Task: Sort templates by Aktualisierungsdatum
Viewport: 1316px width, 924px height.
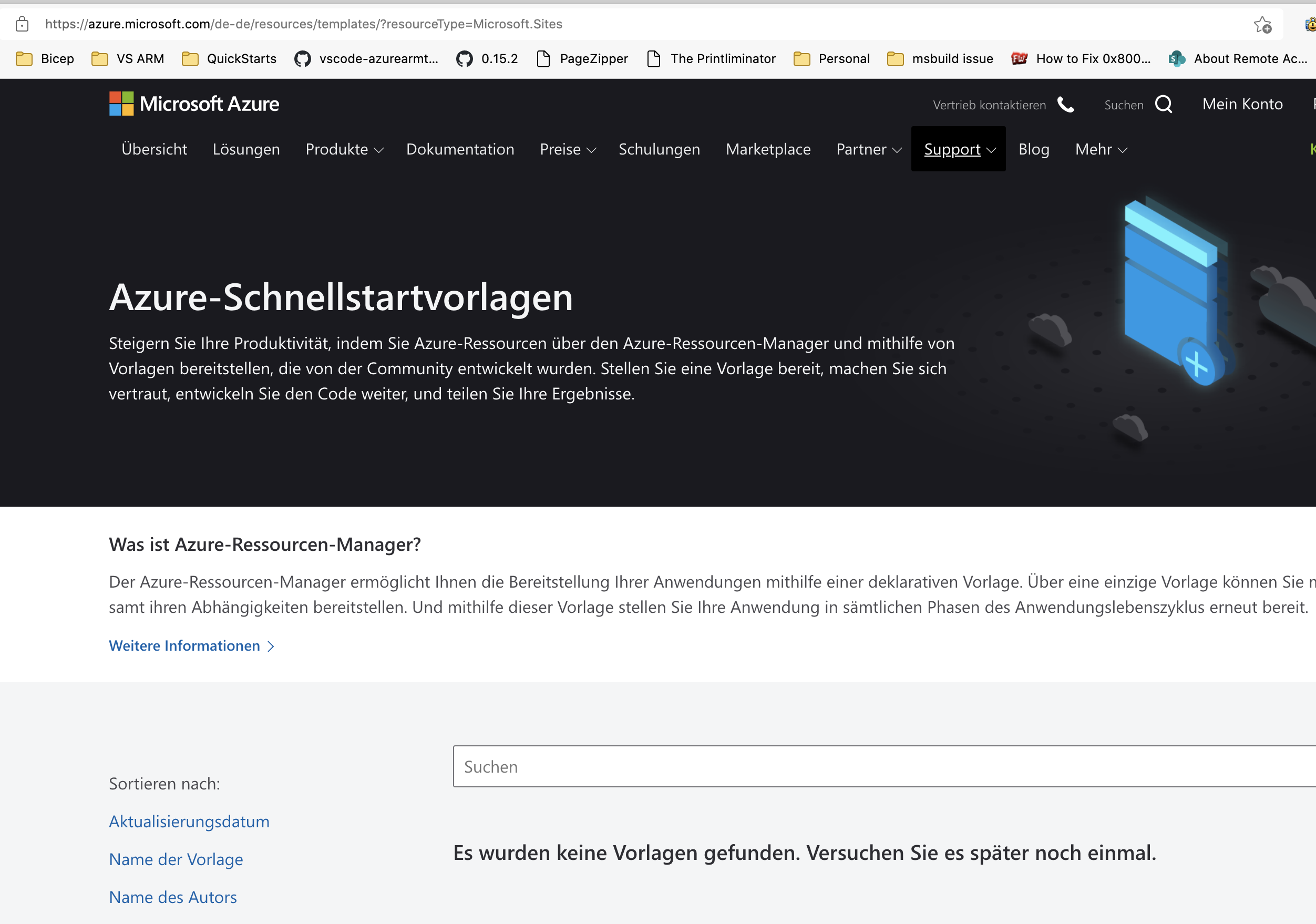Action: pos(189,821)
